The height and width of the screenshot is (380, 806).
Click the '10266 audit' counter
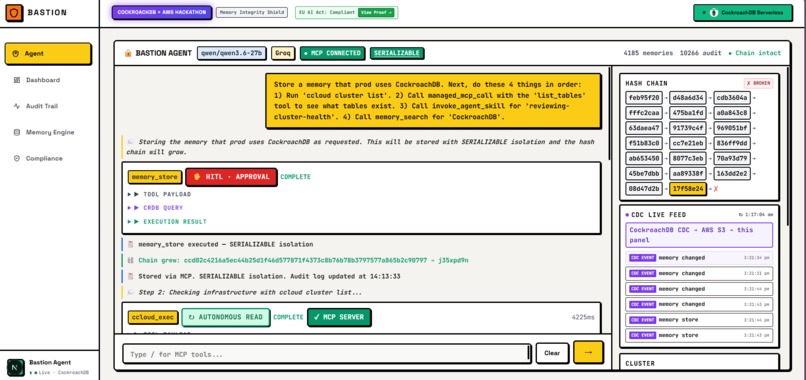[701, 53]
